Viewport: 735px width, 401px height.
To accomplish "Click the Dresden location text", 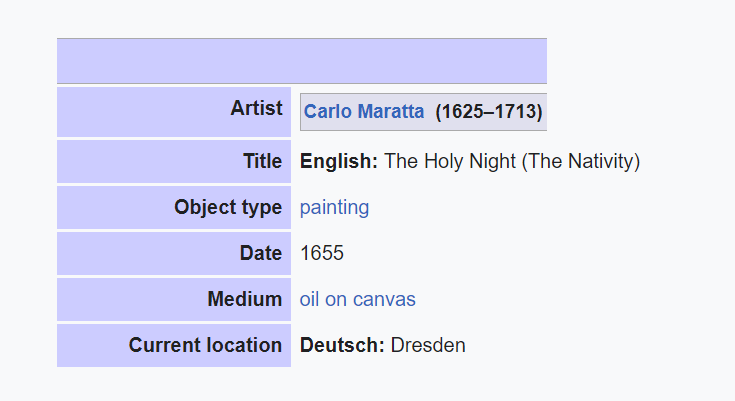I will (x=428, y=345).
